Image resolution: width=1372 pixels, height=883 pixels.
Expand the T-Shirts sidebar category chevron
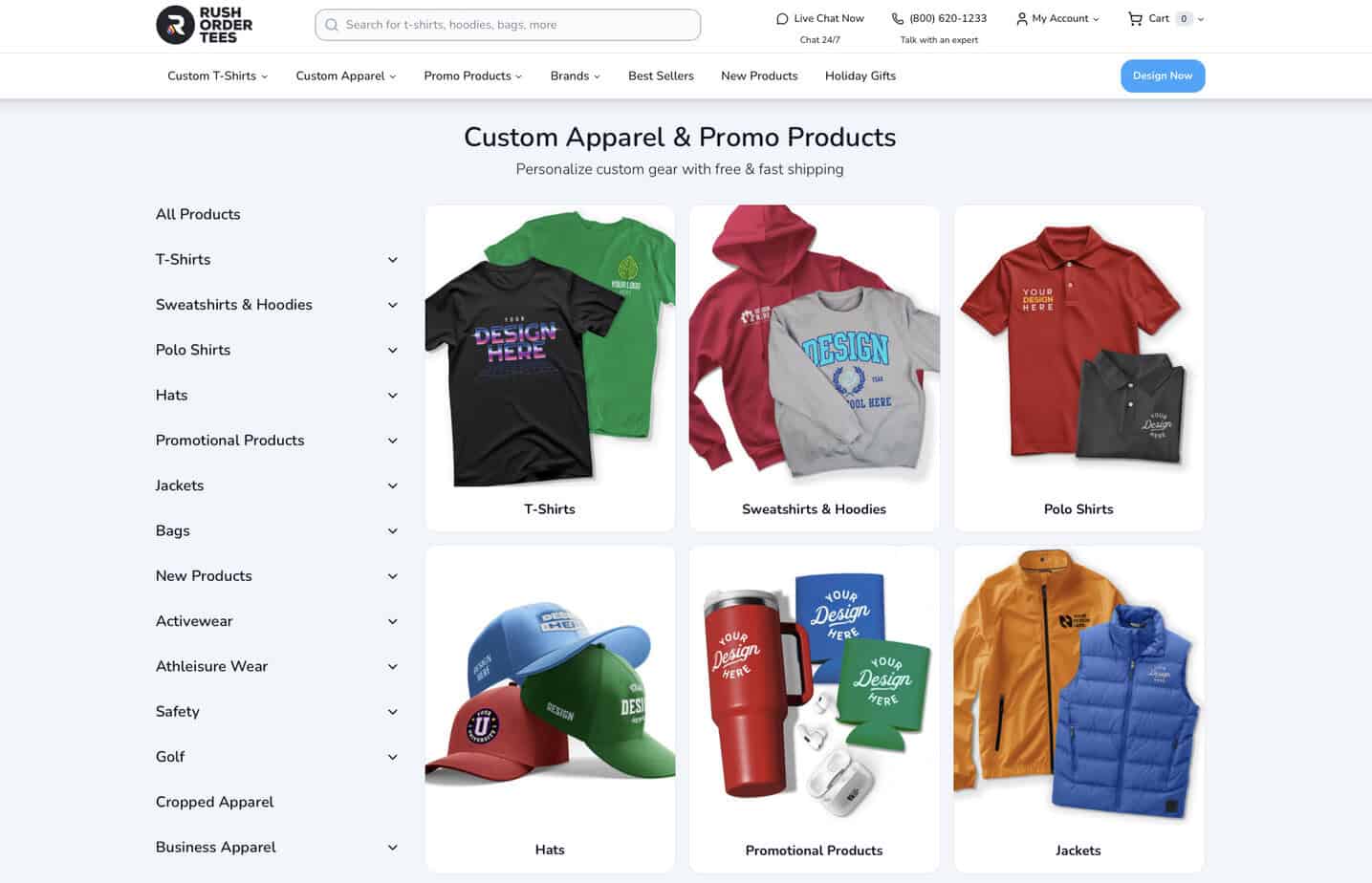392,260
